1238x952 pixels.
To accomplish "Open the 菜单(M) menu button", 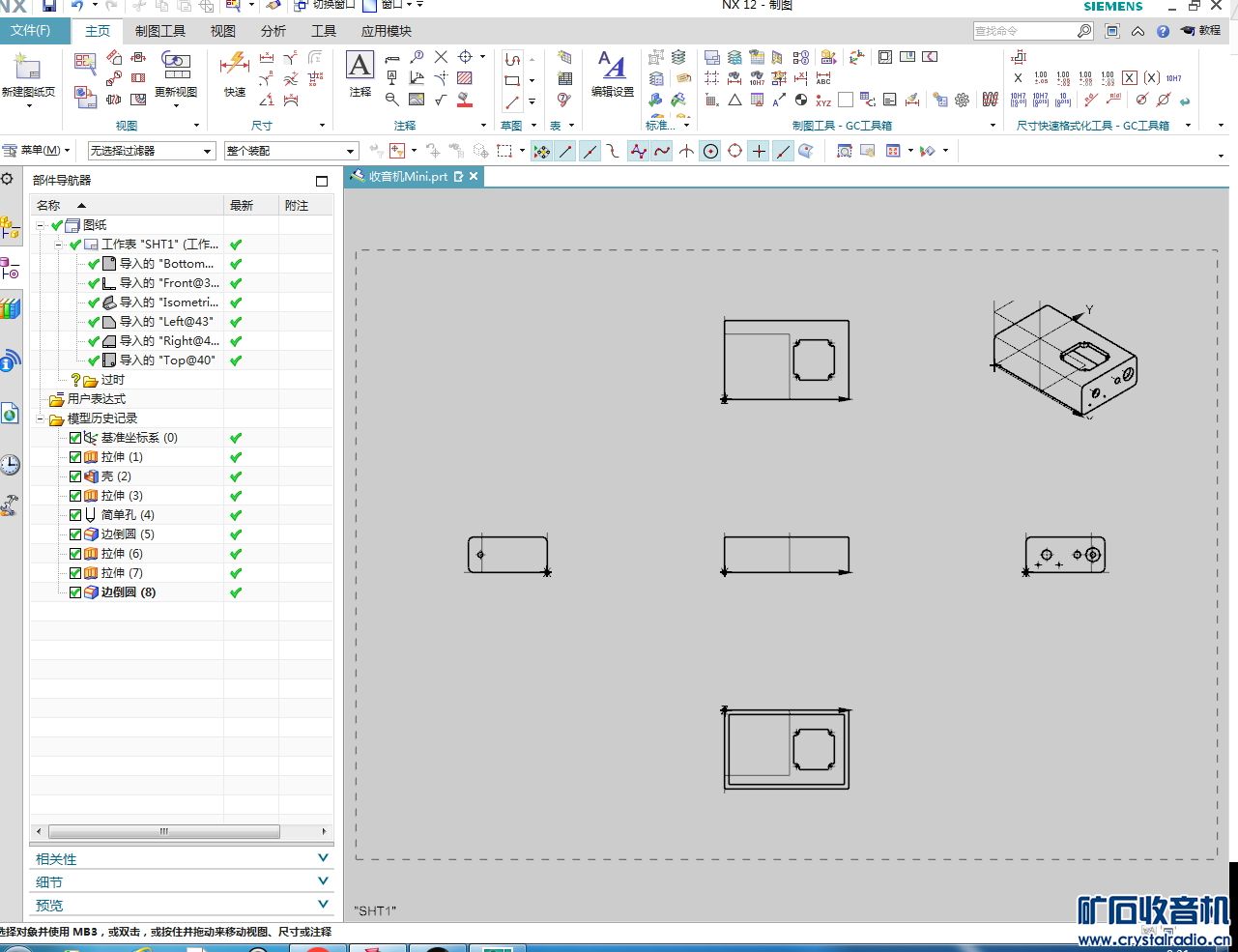I will [x=39, y=151].
